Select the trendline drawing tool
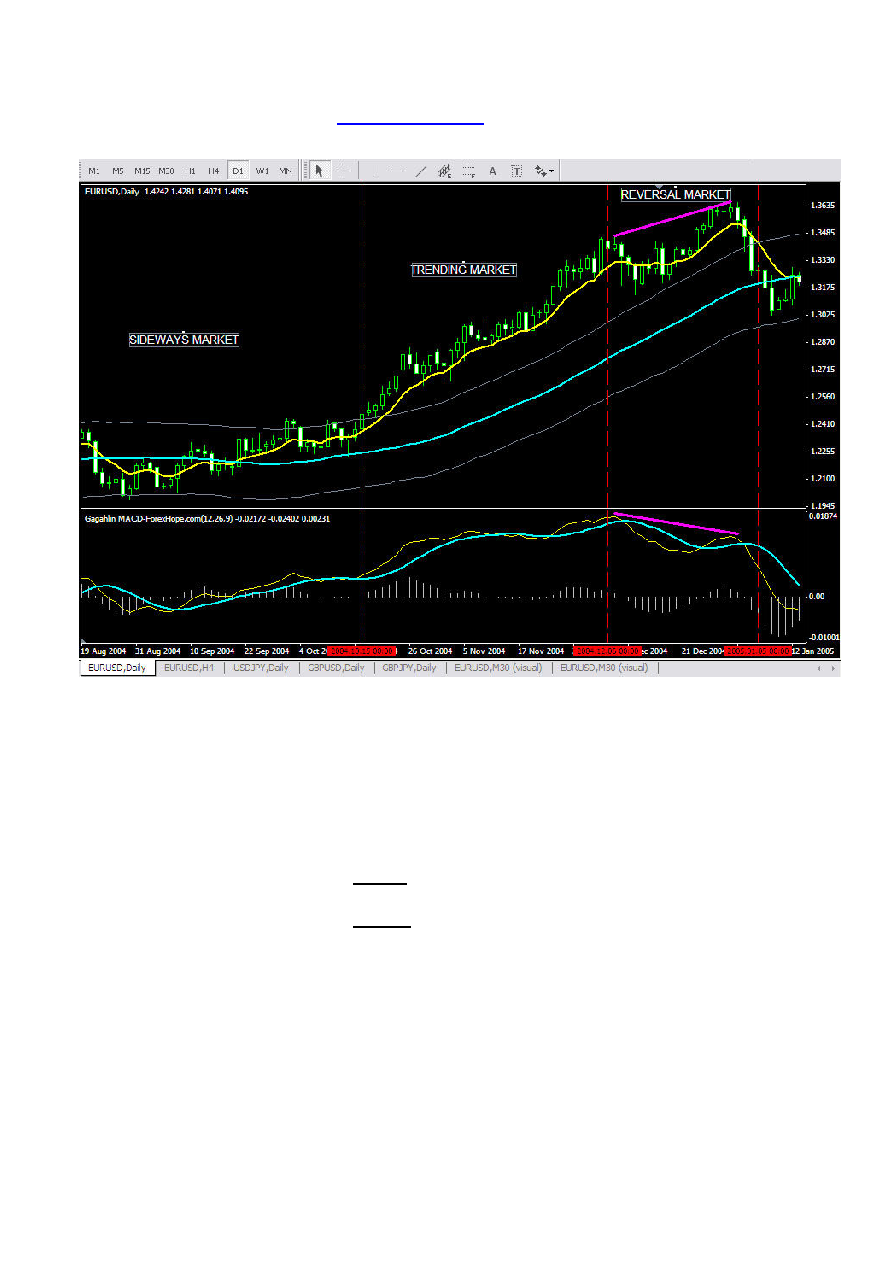The width and height of the screenshot is (892, 1263). pyautogui.click(x=421, y=170)
